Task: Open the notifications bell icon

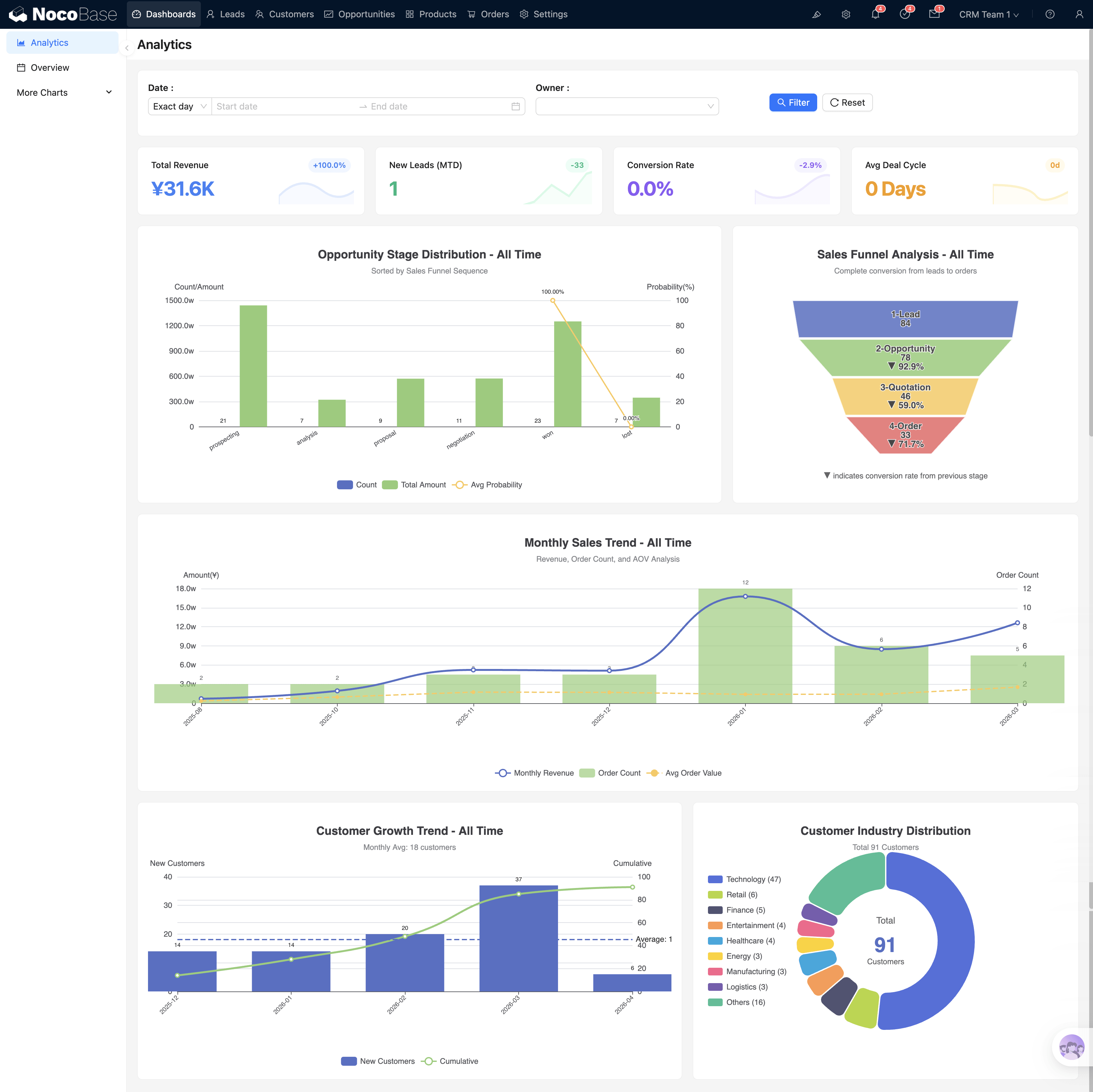Action: 875,15
